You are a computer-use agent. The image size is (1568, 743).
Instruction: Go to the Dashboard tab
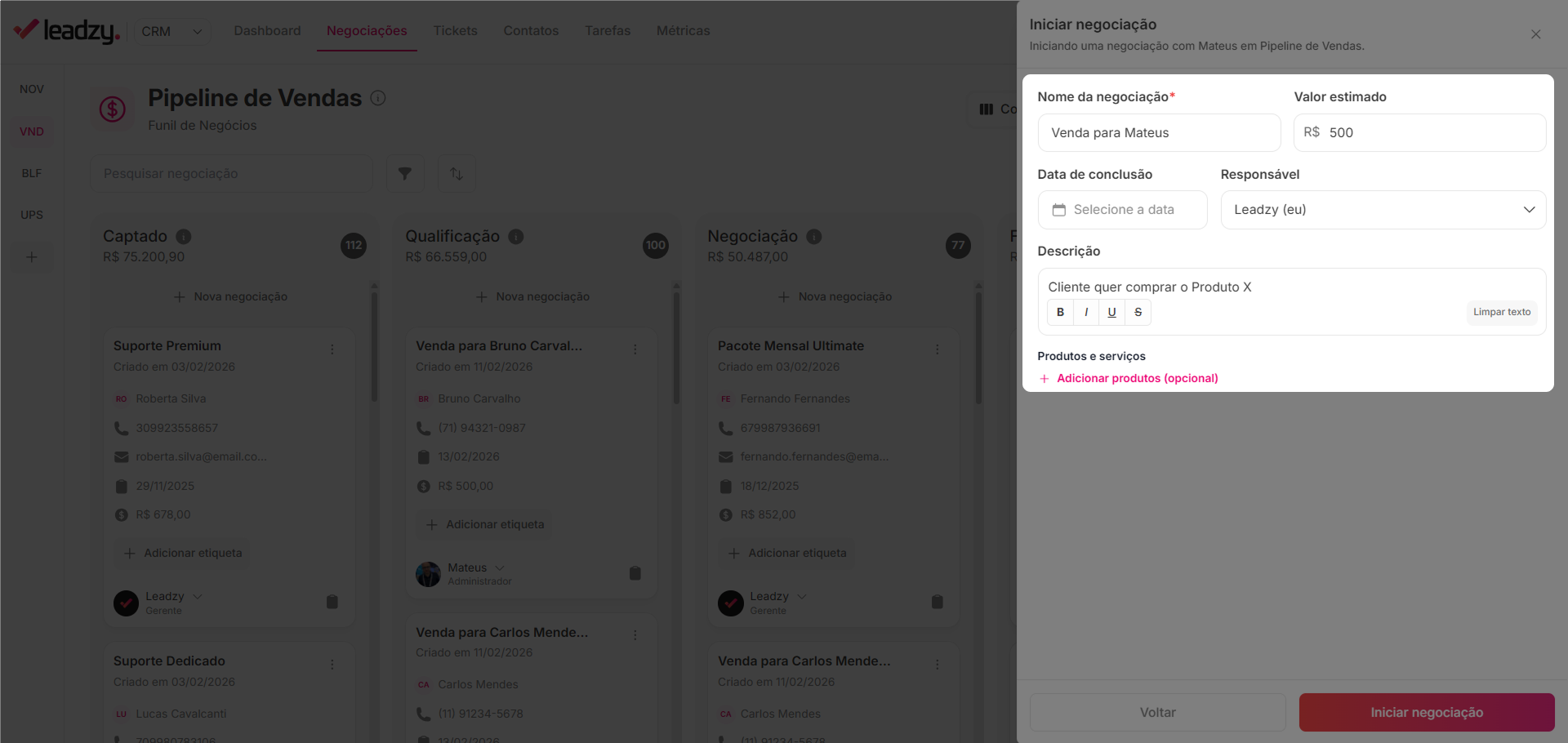coord(267,30)
